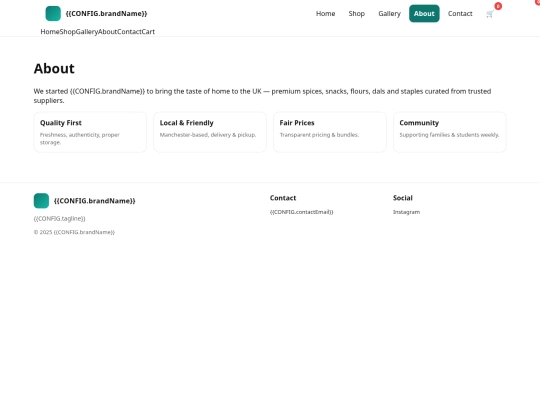Click the About page heading
The height and width of the screenshot is (405, 540).
pyautogui.click(x=54, y=69)
